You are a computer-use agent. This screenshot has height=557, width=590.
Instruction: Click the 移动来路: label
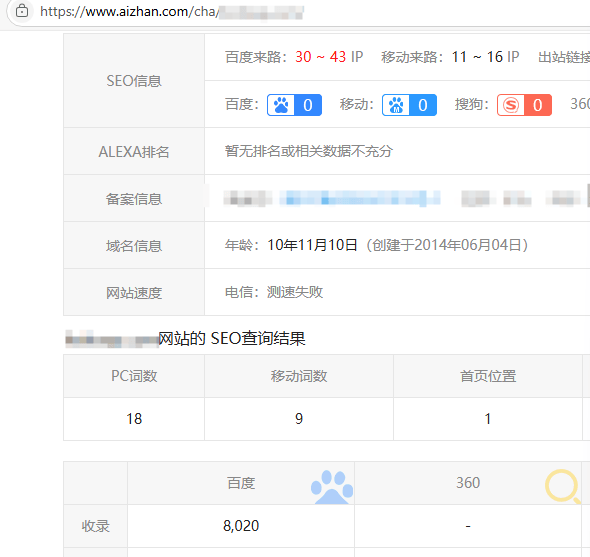413,57
